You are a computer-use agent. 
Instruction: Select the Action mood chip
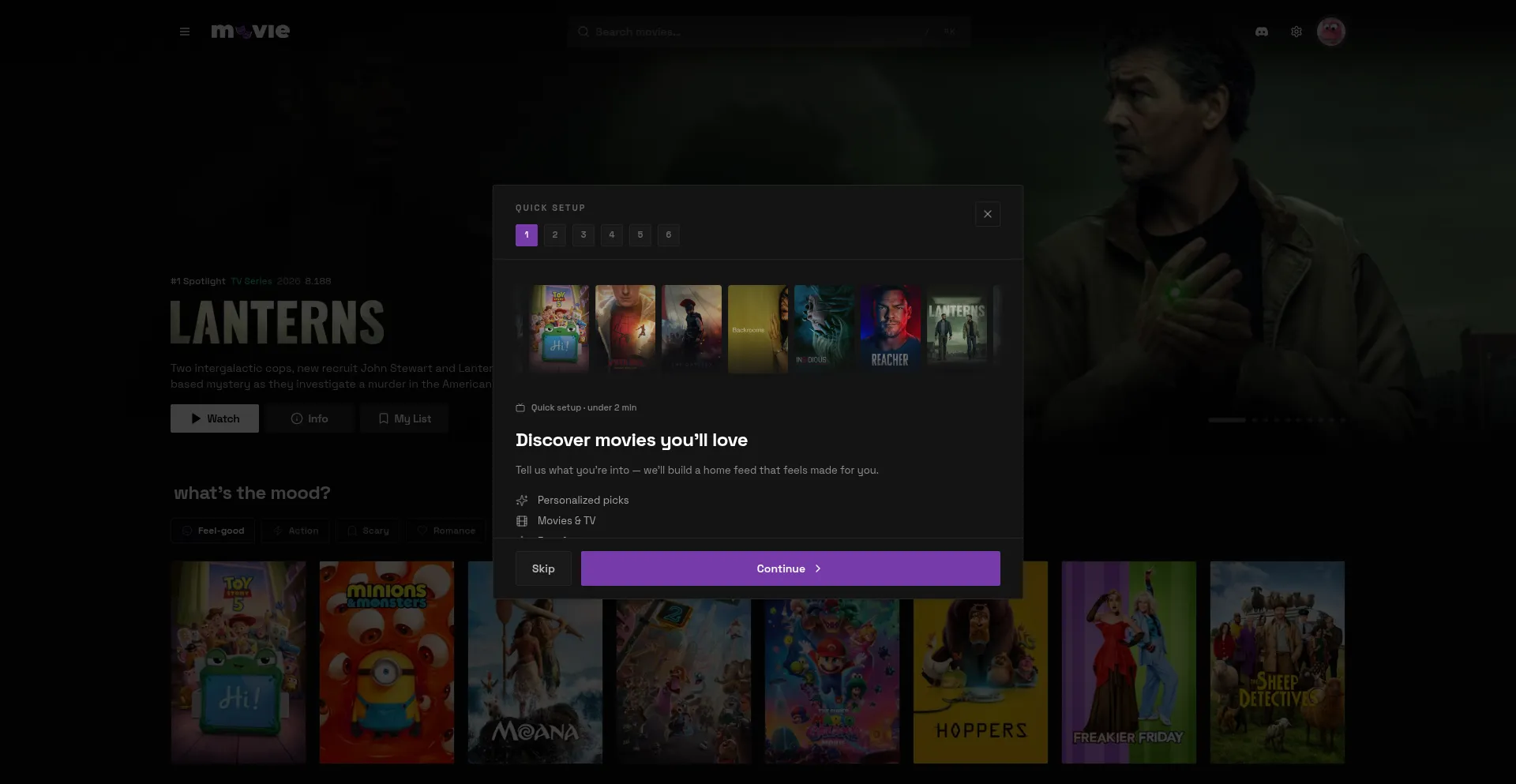(295, 531)
